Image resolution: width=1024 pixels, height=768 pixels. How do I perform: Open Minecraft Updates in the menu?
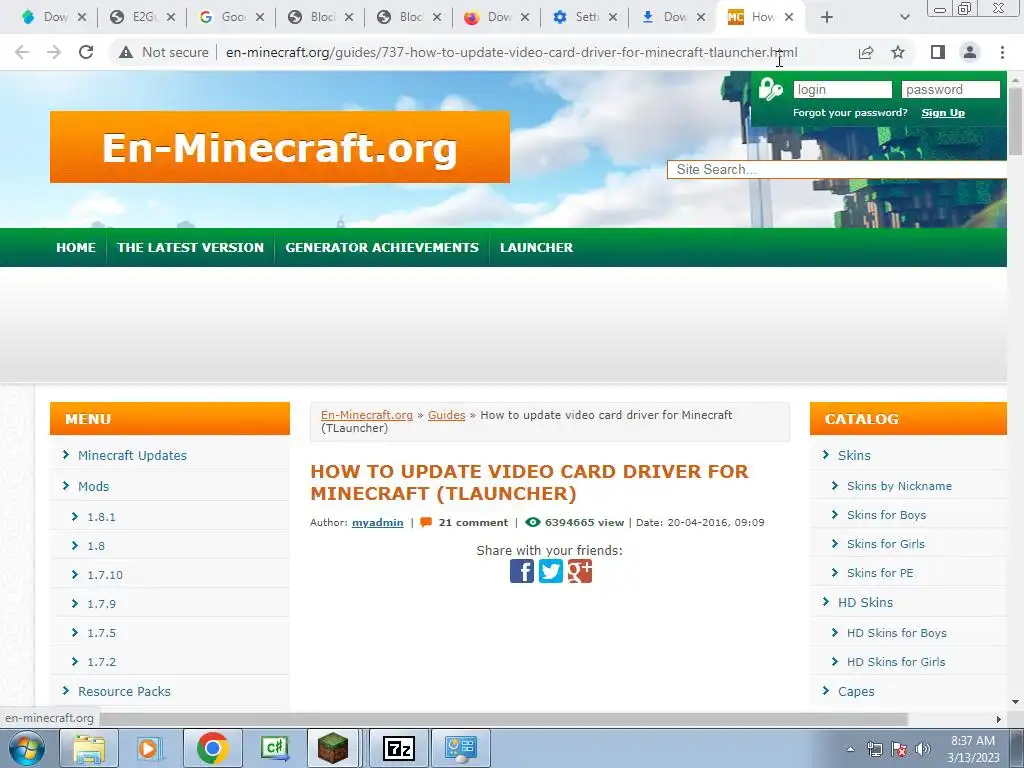coord(132,455)
